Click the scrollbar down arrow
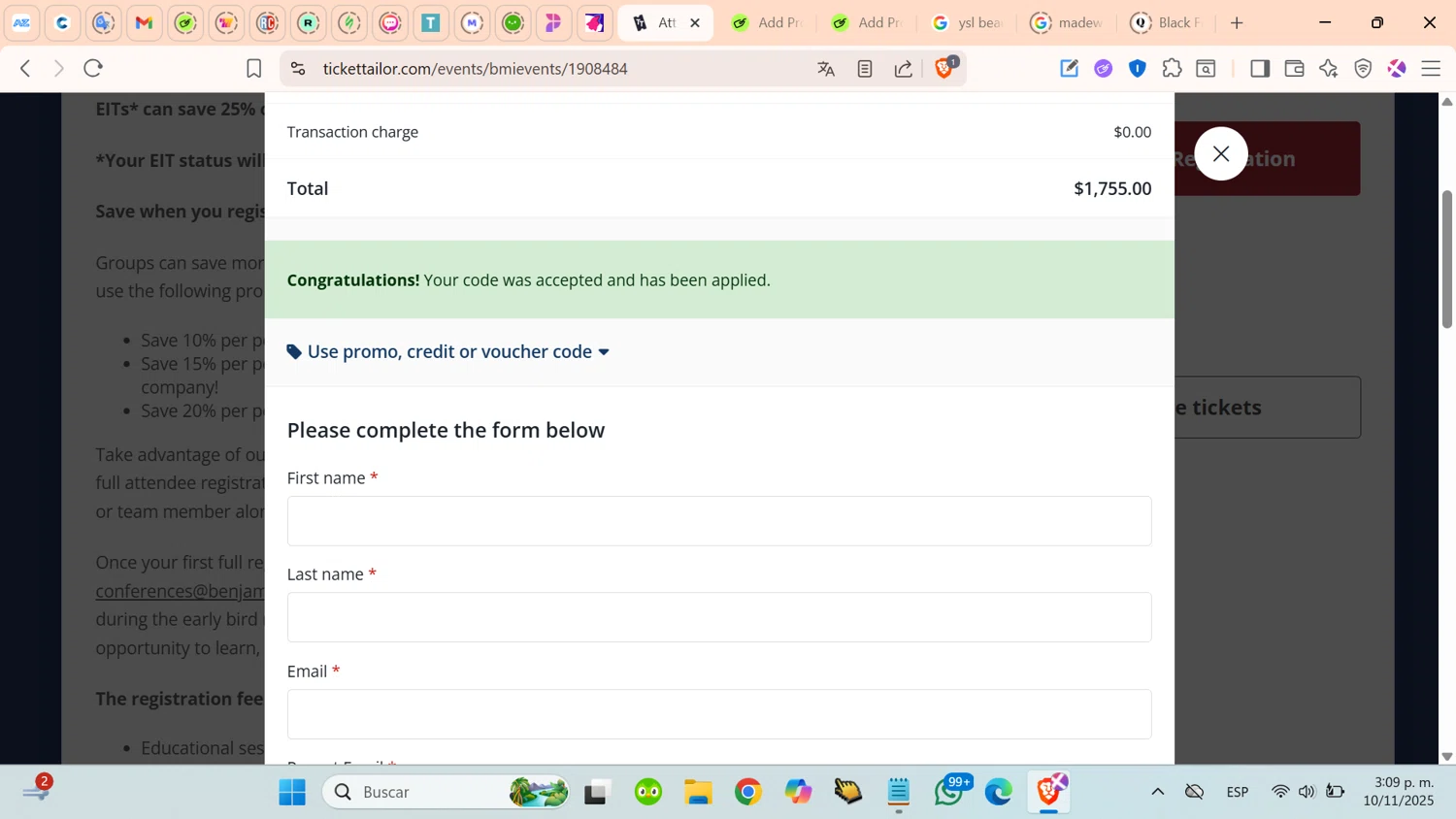The width and height of the screenshot is (1456, 819). coord(1447,756)
